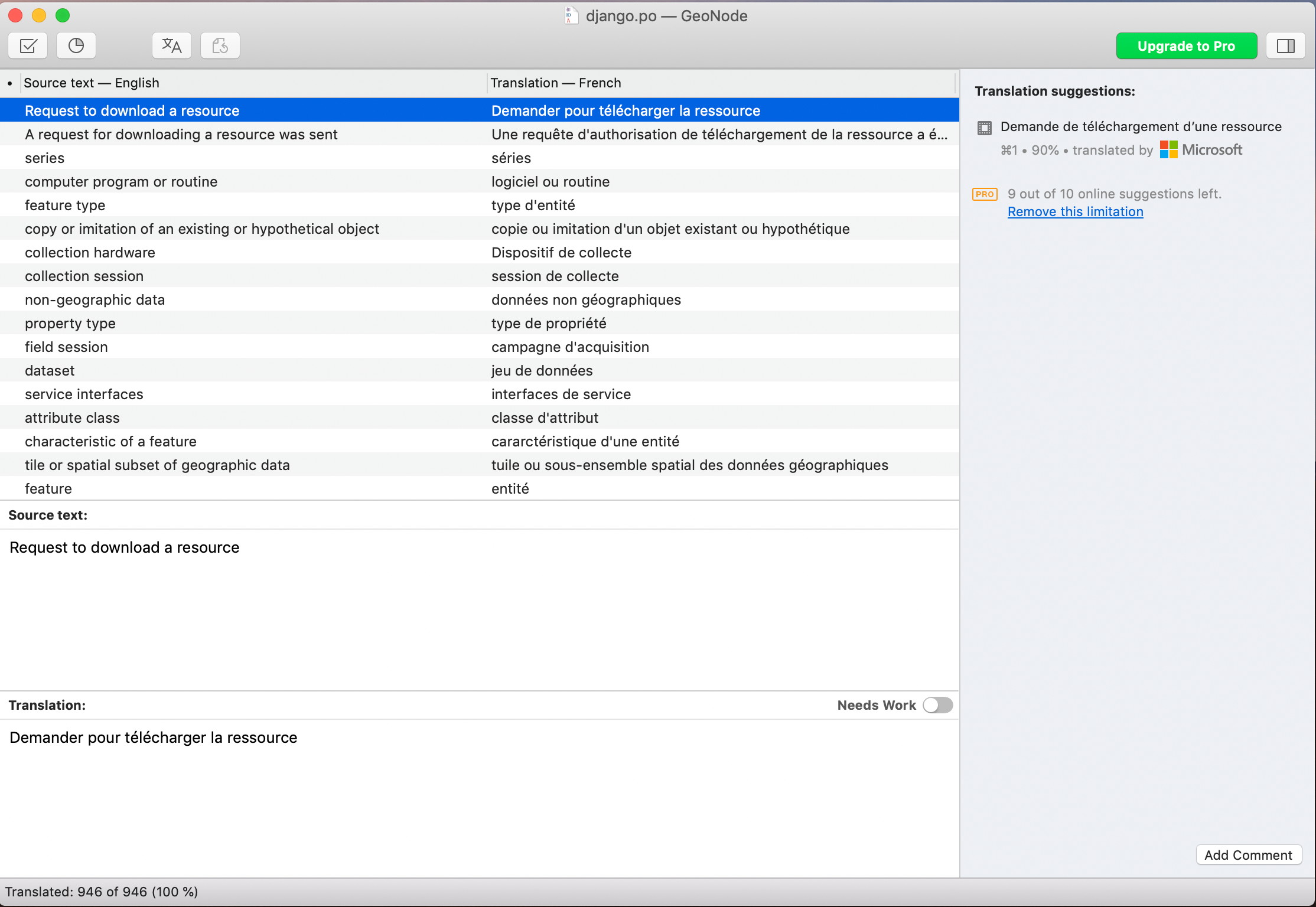Select the 'service interfaces' row
The height and width of the screenshot is (907, 1316).
click(x=479, y=394)
